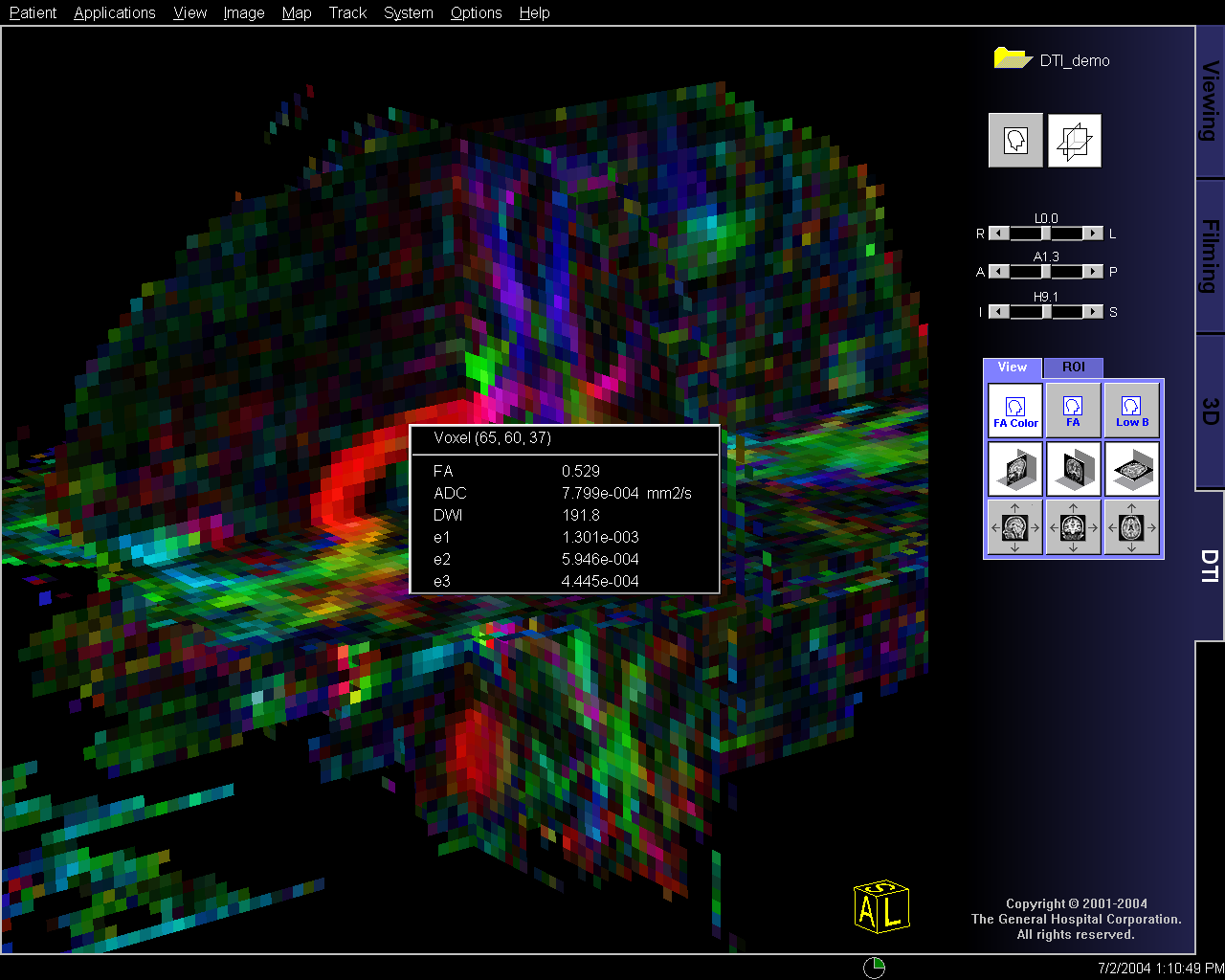Open the Viewing side panel tab
1225x980 pixels.
click(1210, 100)
